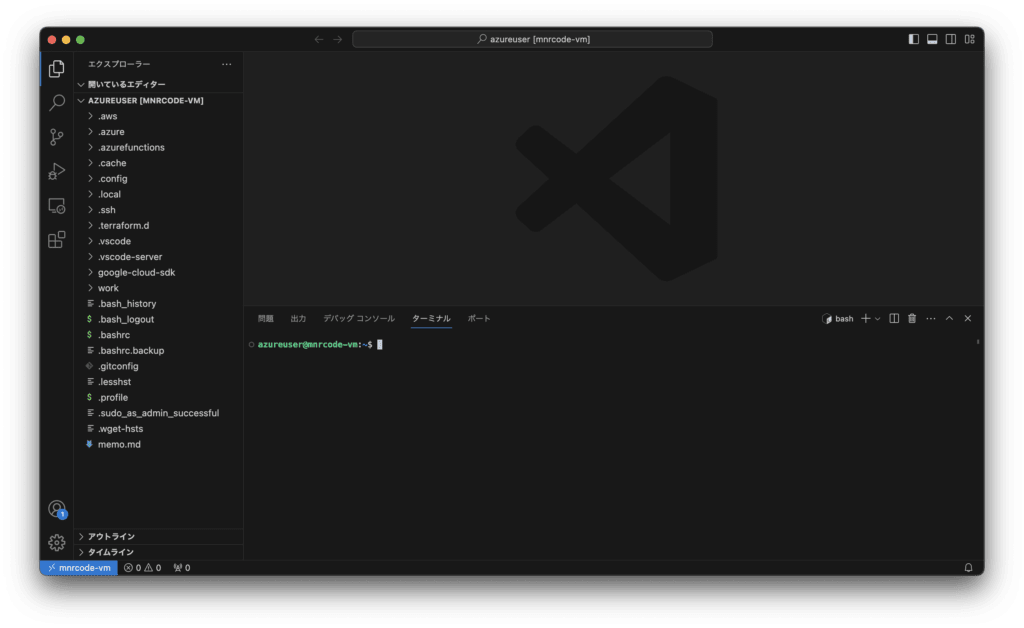Open the Extensions view icon

(x=57, y=240)
